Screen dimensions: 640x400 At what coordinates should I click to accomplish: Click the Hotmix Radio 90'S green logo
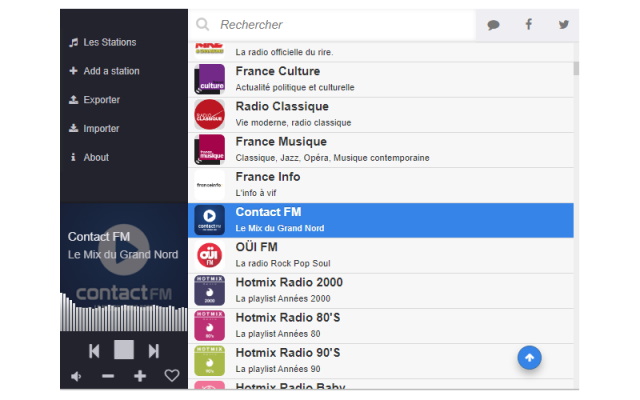[209, 360]
